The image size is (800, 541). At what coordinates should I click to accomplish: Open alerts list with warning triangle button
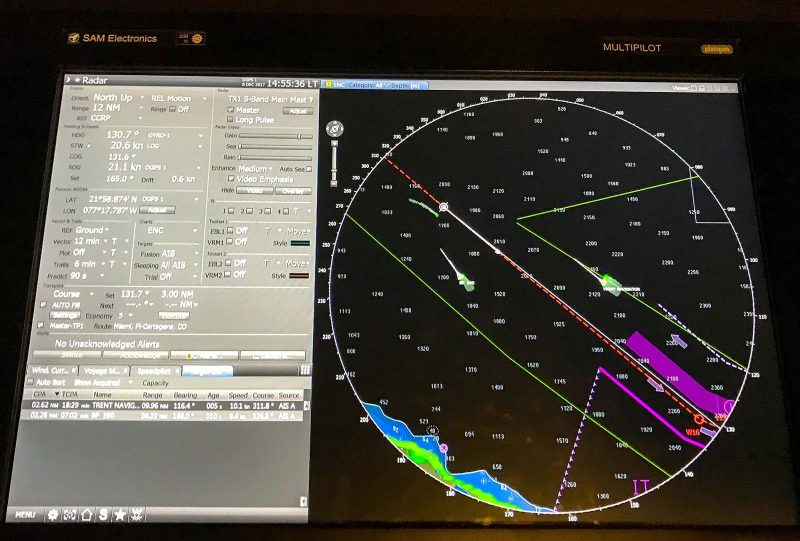click(x=204, y=355)
